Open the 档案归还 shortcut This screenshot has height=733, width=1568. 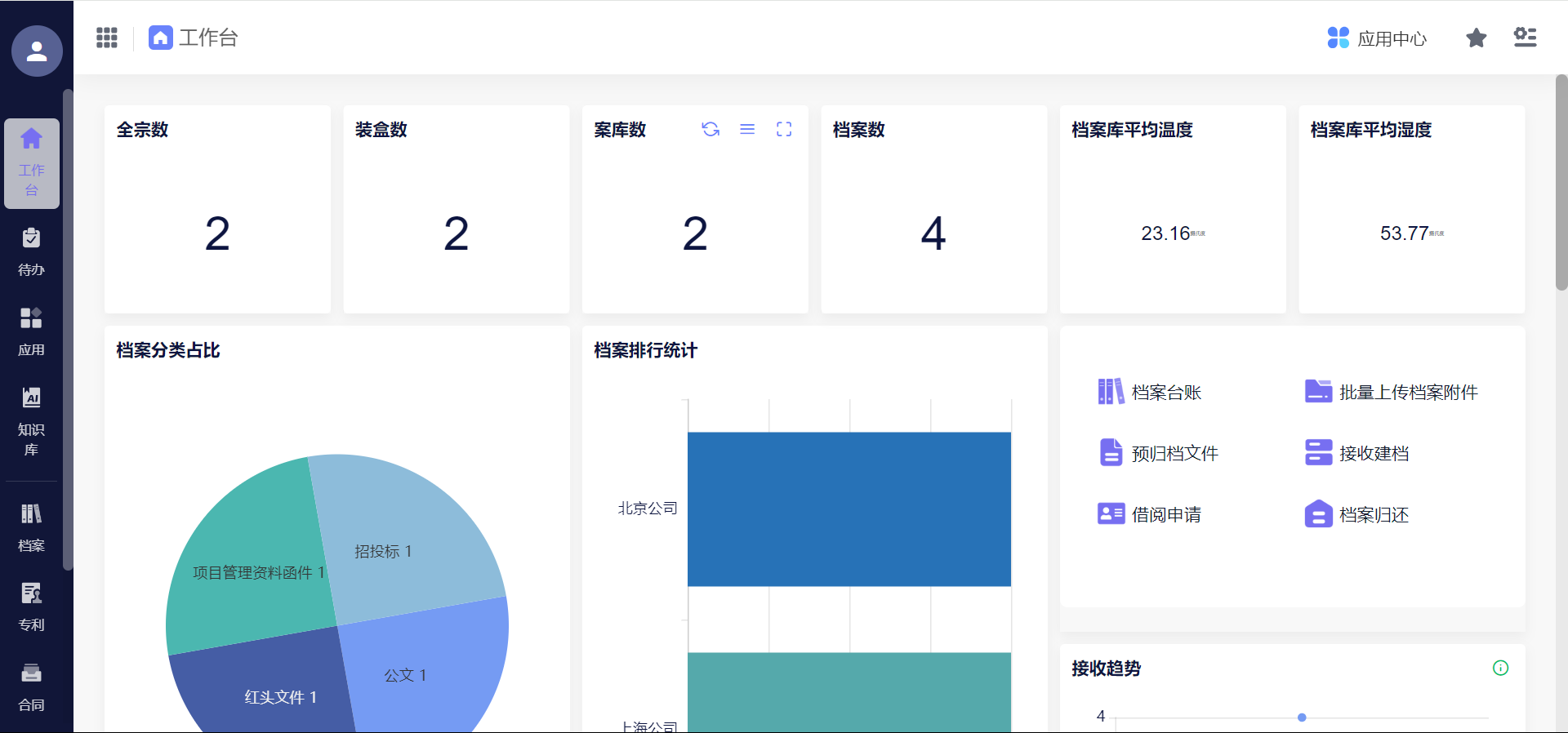(x=1357, y=515)
